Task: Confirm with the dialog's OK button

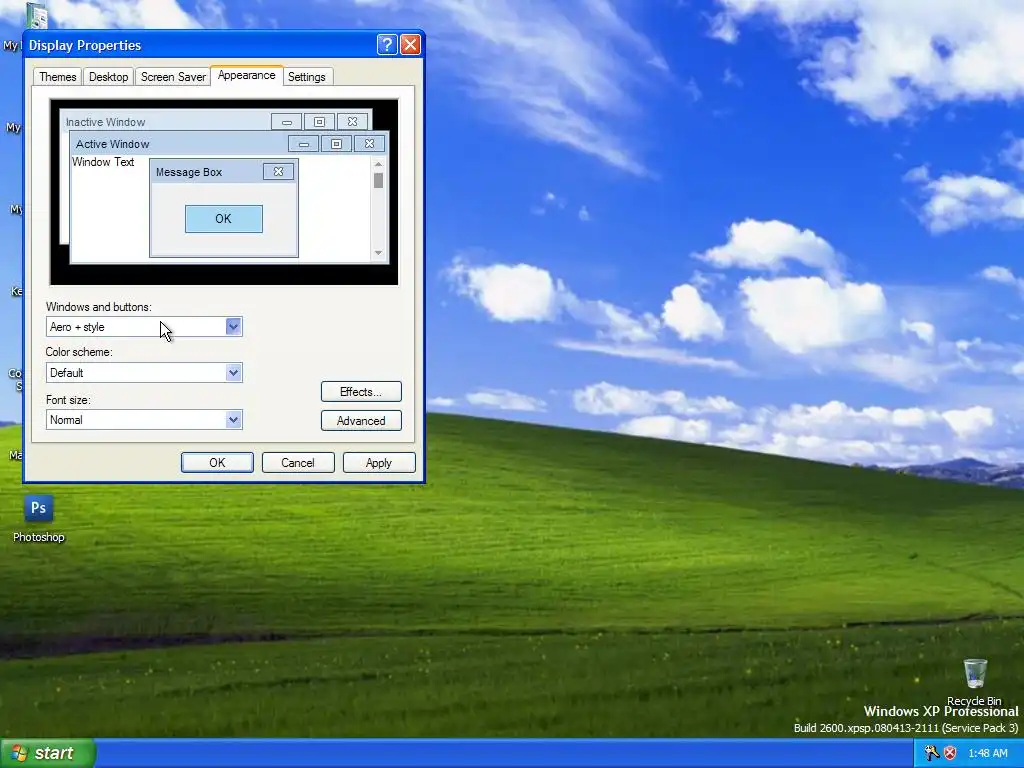Action: click(x=217, y=462)
